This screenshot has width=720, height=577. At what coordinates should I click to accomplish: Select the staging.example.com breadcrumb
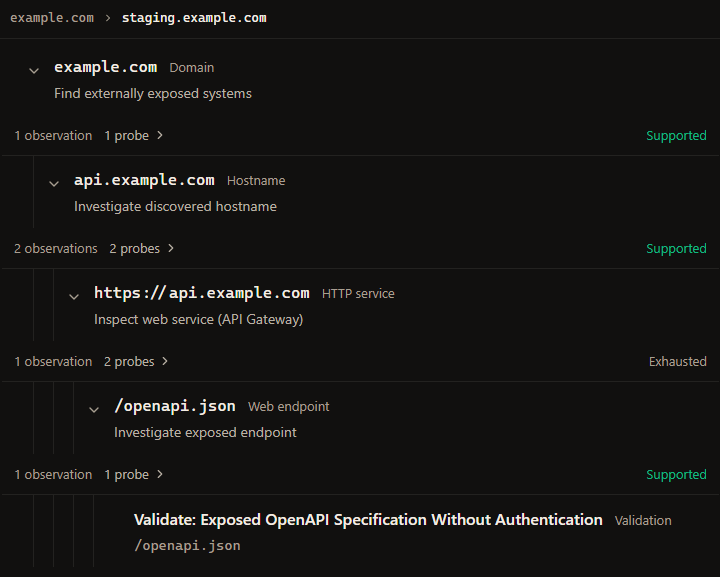tap(194, 18)
